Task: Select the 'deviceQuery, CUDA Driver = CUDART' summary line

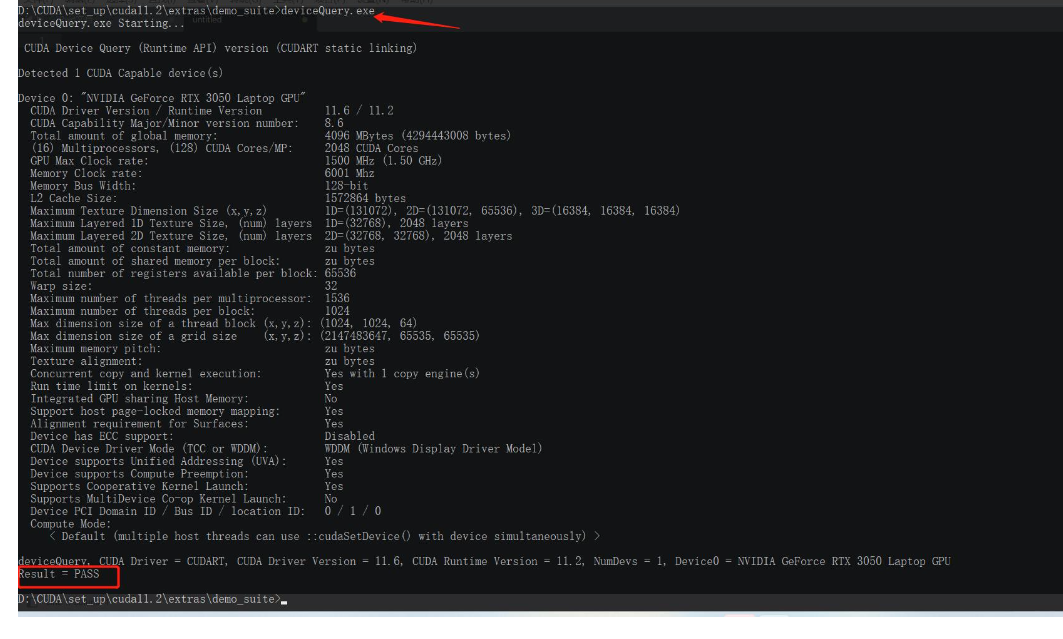Action: pyautogui.click(x=484, y=562)
